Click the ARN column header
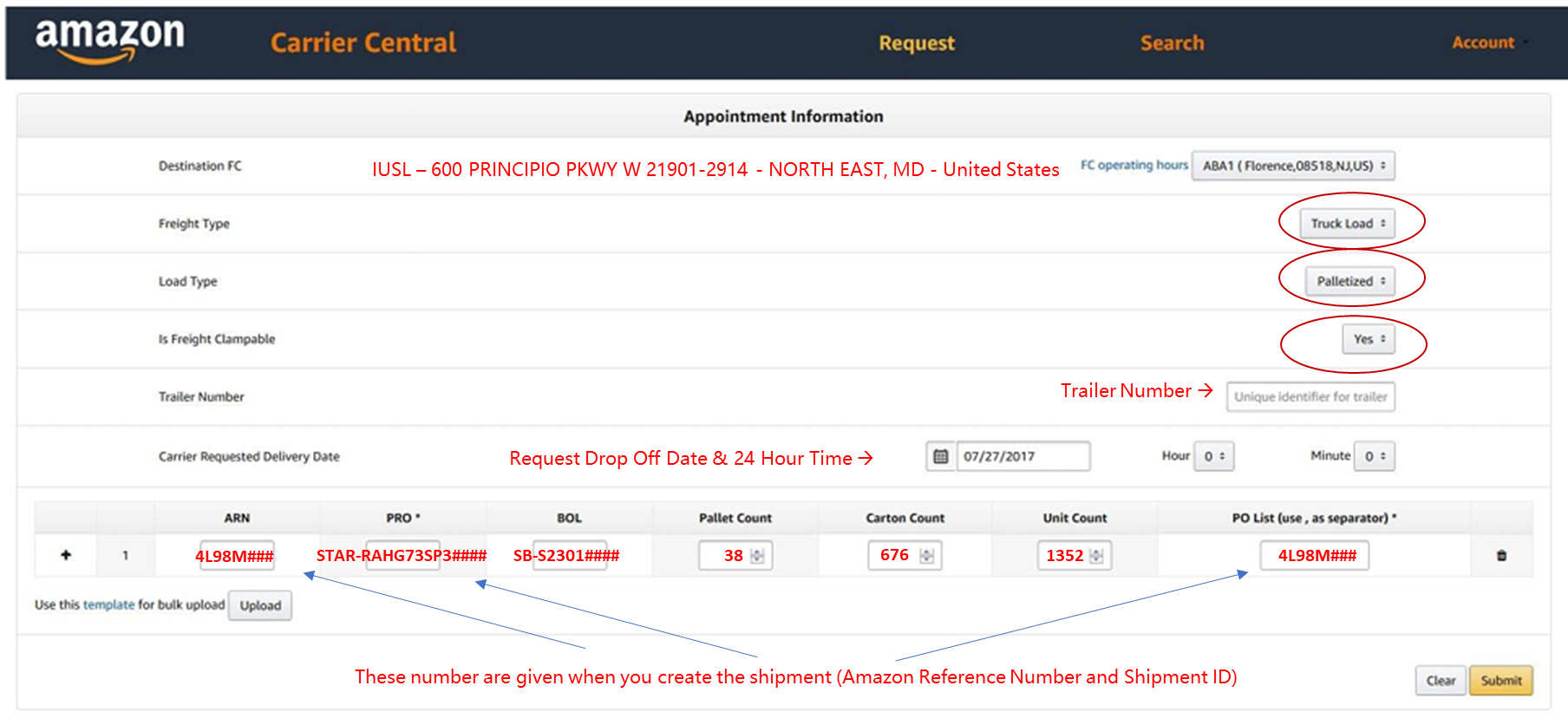Viewport: 1568px width, 725px height. (x=237, y=518)
